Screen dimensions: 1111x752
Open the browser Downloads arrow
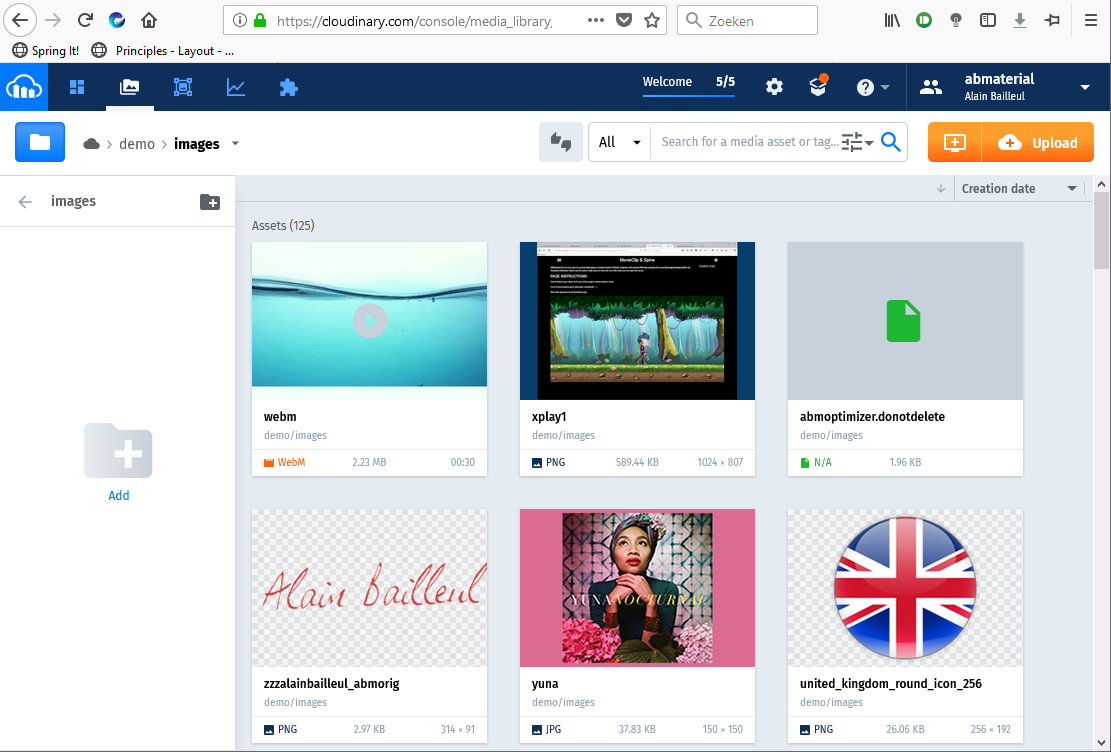tap(1020, 21)
